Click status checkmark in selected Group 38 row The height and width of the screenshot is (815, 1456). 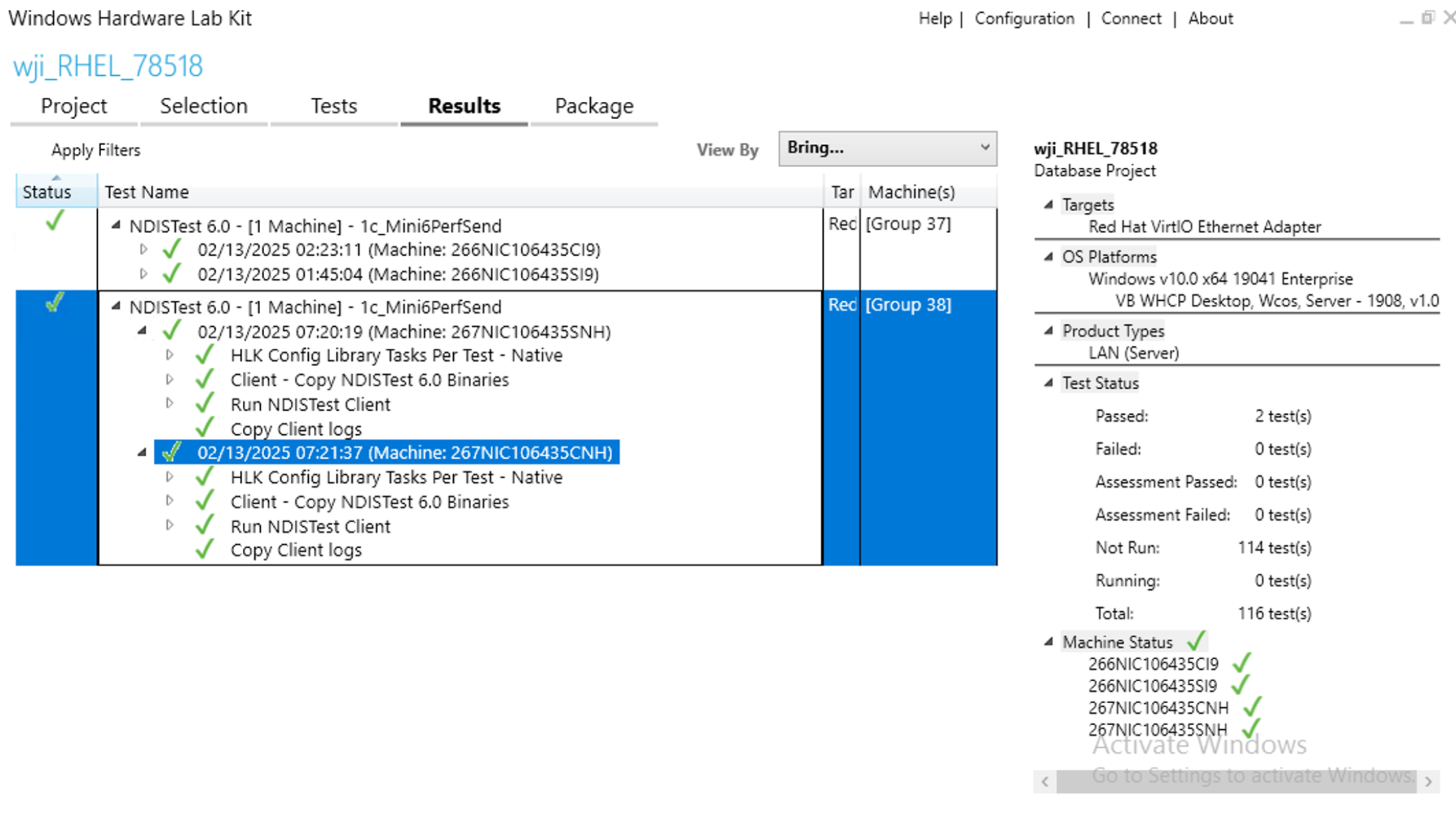(x=55, y=303)
